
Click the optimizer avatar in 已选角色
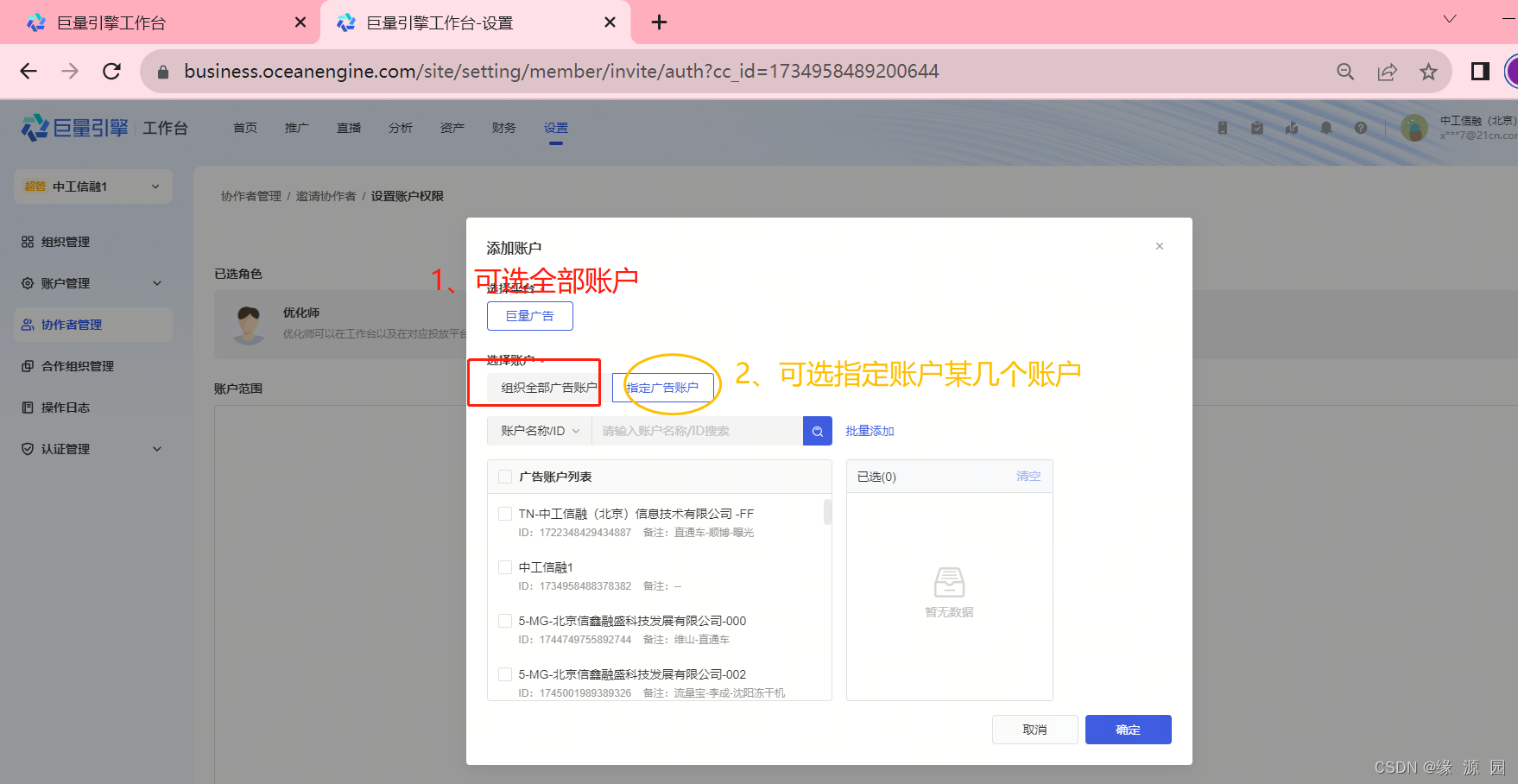tap(250, 325)
